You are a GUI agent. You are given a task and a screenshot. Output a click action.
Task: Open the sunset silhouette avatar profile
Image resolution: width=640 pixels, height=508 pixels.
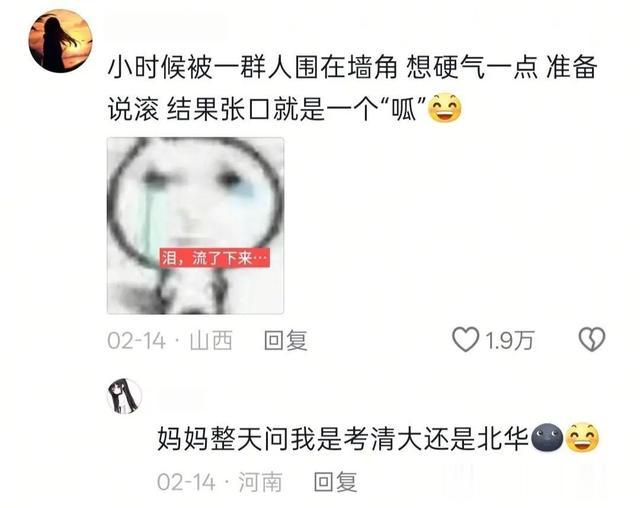(60, 41)
